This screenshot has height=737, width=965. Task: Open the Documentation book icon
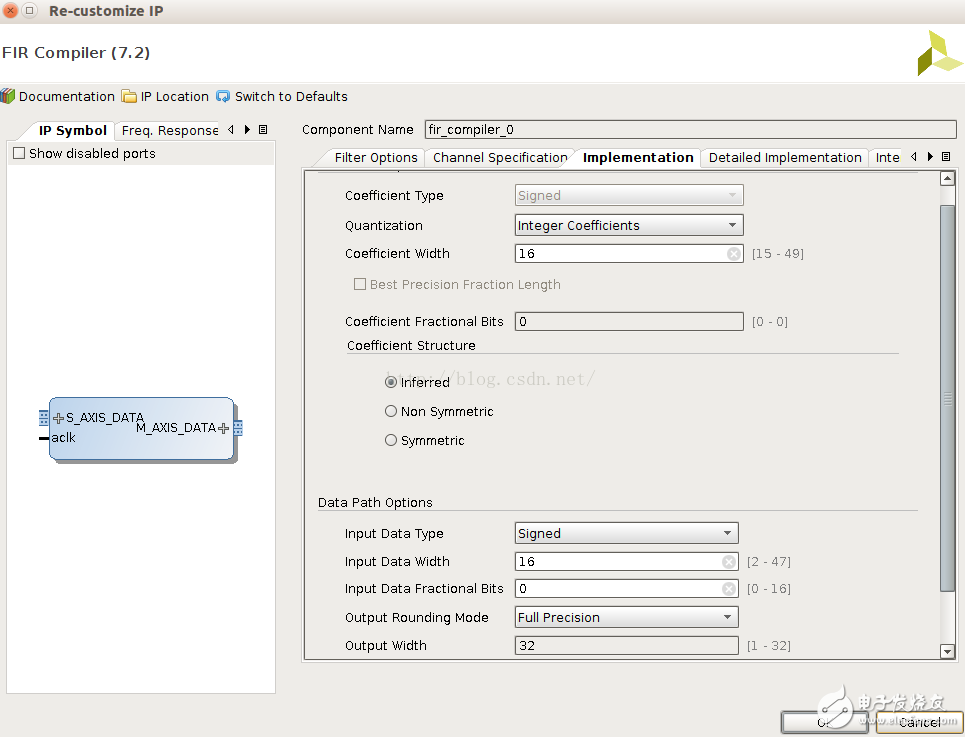pos(8,97)
